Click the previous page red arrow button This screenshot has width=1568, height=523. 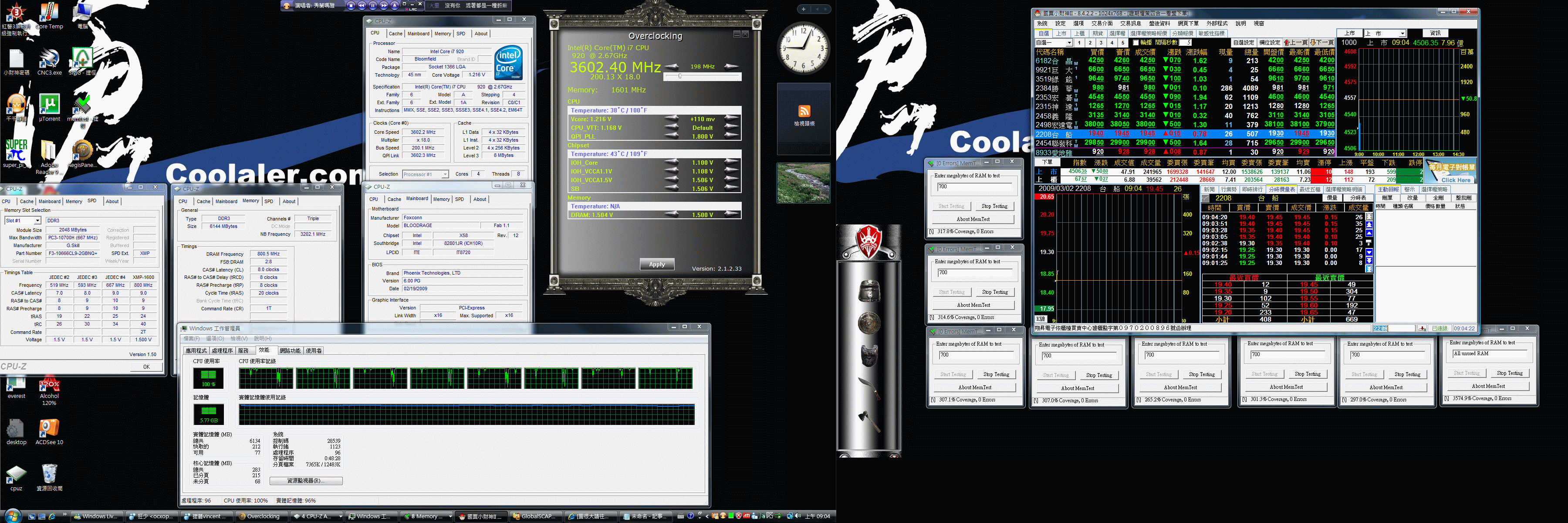pos(1296,43)
